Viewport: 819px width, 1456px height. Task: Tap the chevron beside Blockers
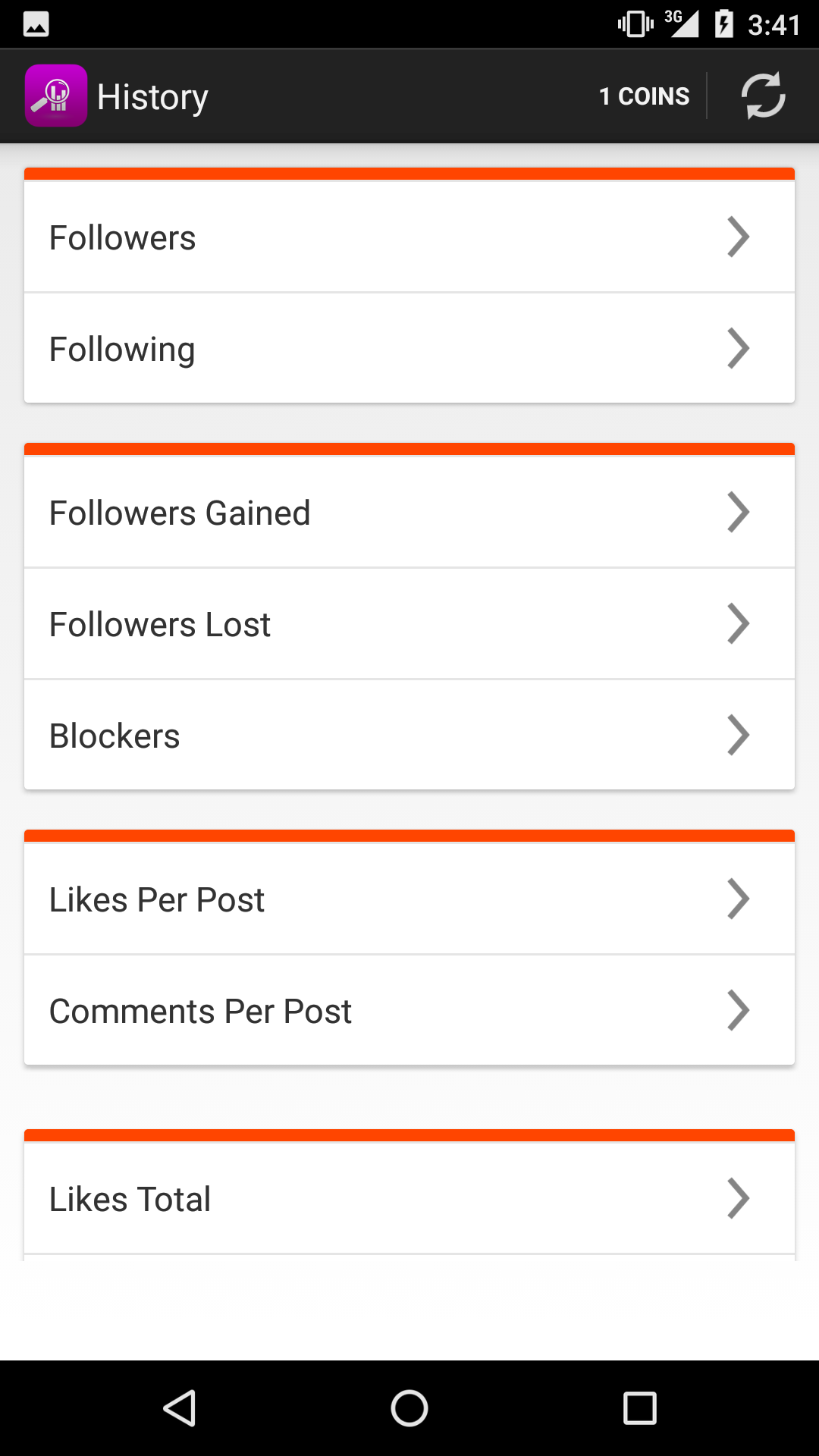click(x=738, y=736)
